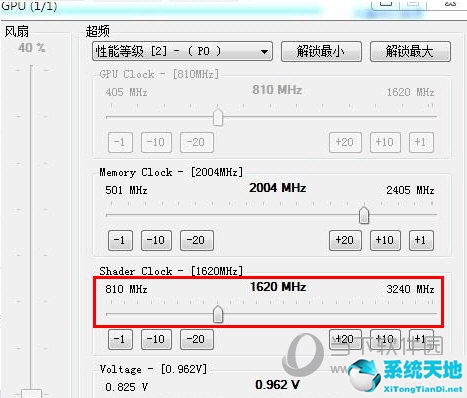The height and width of the screenshot is (398, 467).
Task: Increase Memory Clock by 10 MHz
Action: click(385, 240)
